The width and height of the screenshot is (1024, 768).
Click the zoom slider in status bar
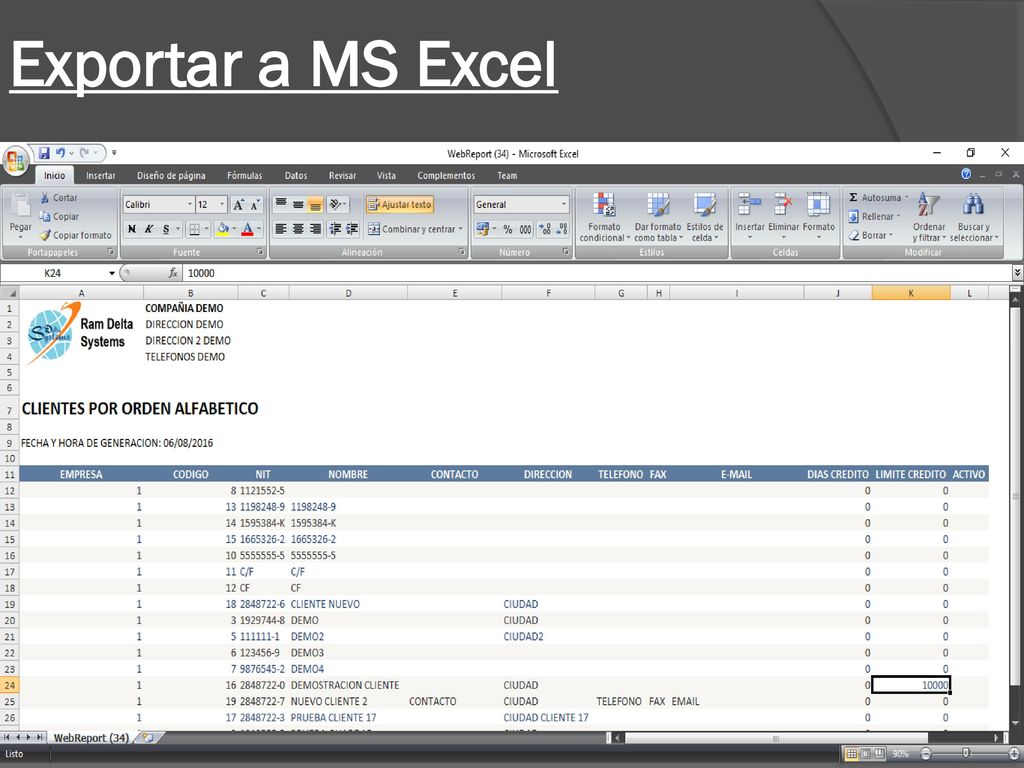pos(969,753)
